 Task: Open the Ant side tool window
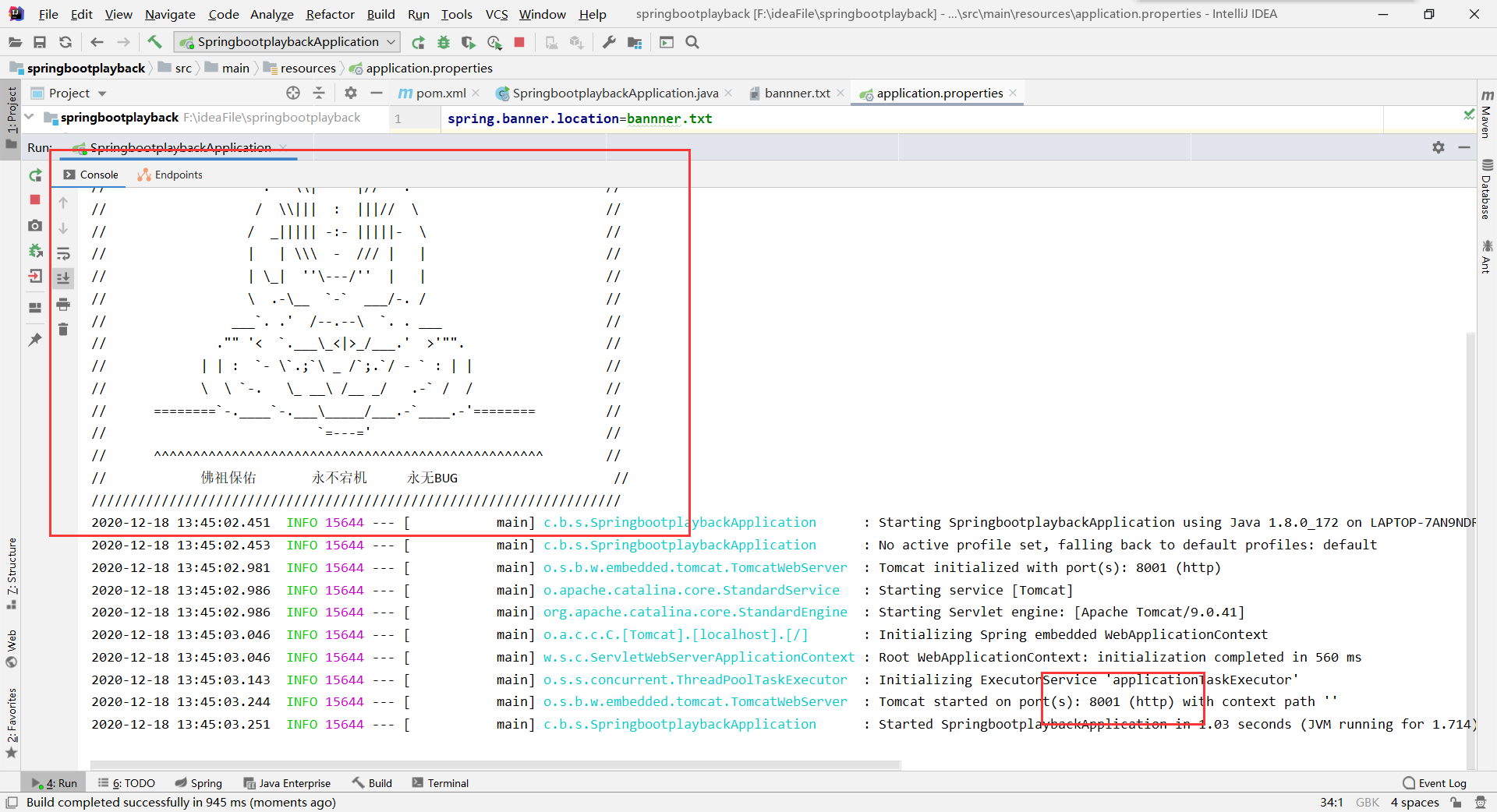tap(1487, 257)
